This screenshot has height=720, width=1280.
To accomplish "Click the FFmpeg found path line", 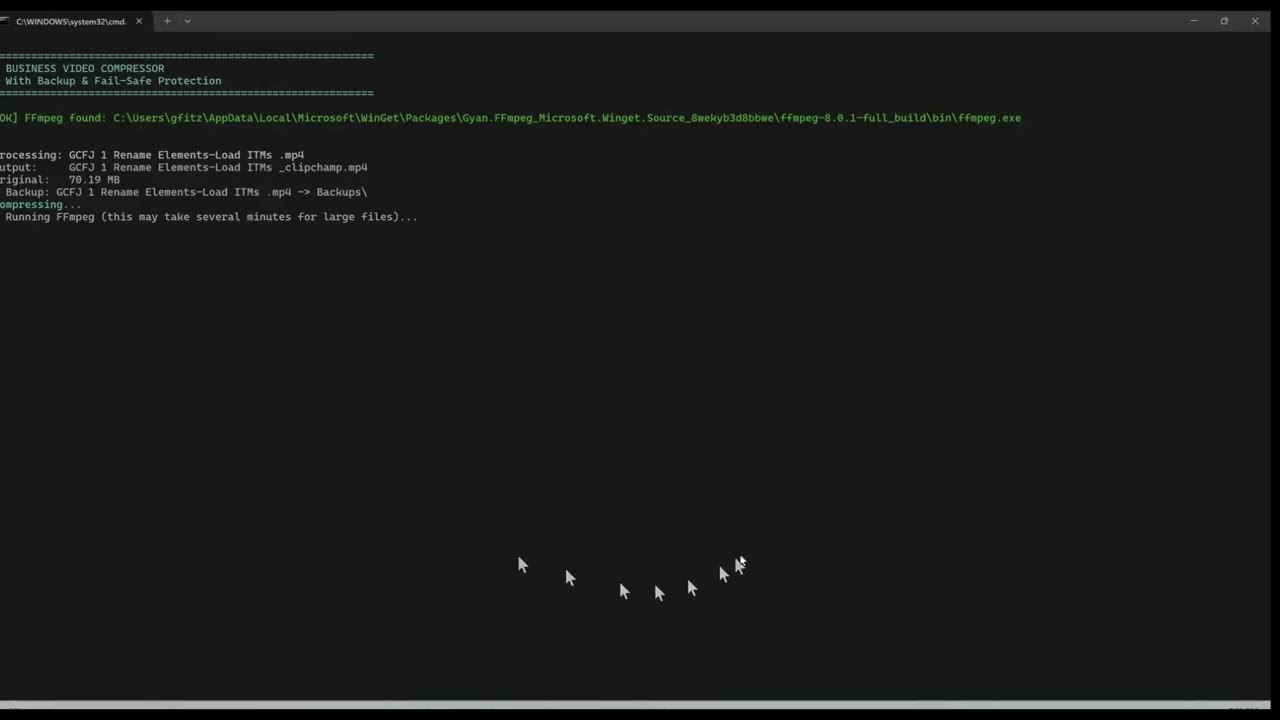I will point(510,118).
